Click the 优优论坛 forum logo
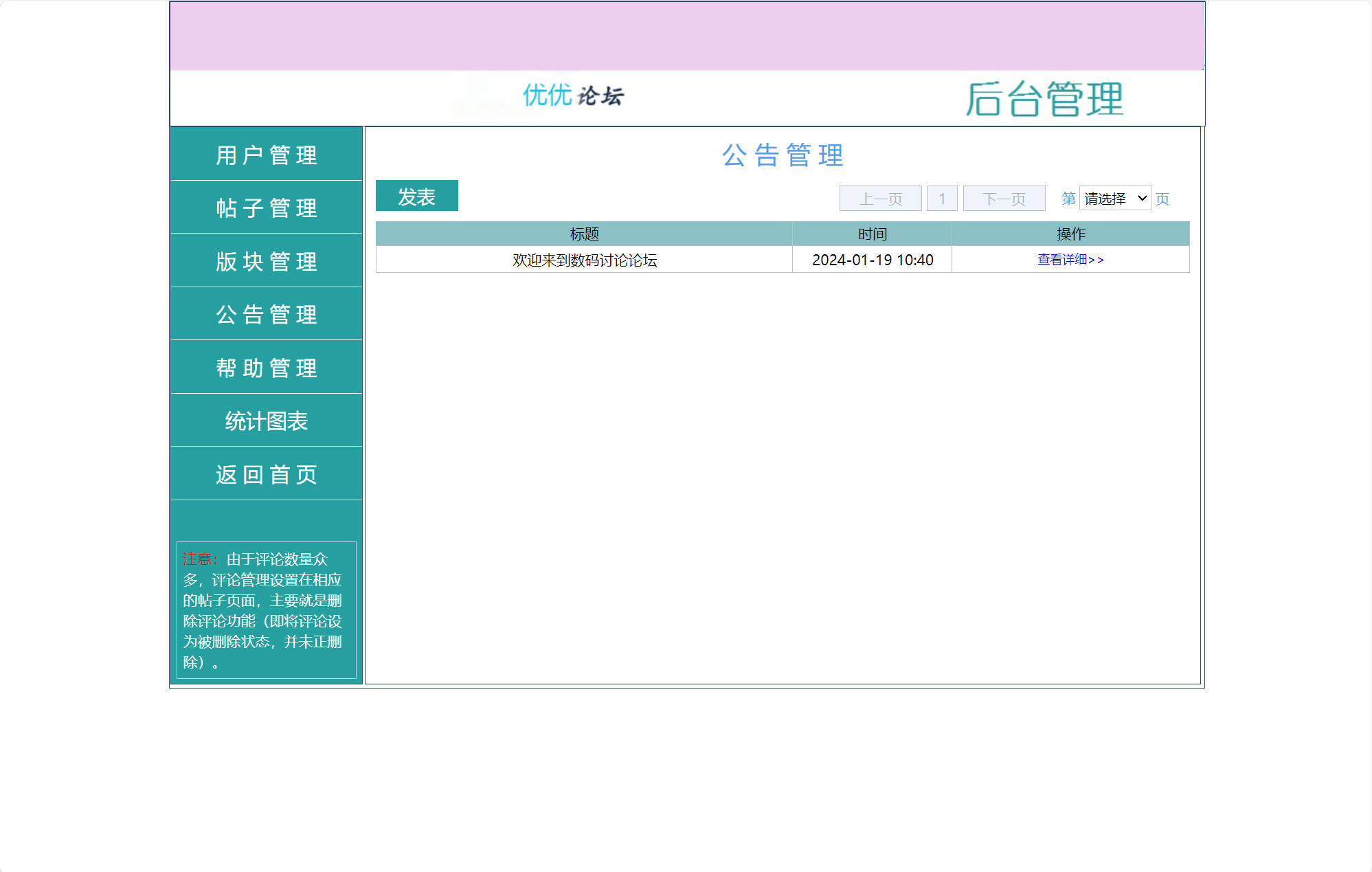The width and height of the screenshot is (1372, 872). click(x=574, y=98)
